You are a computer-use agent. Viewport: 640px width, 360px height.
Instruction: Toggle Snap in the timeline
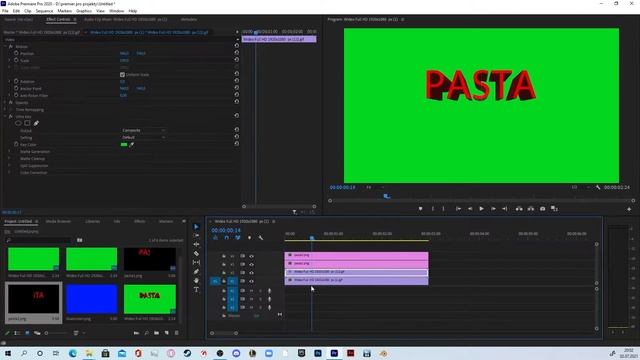[x=227, y=238]
